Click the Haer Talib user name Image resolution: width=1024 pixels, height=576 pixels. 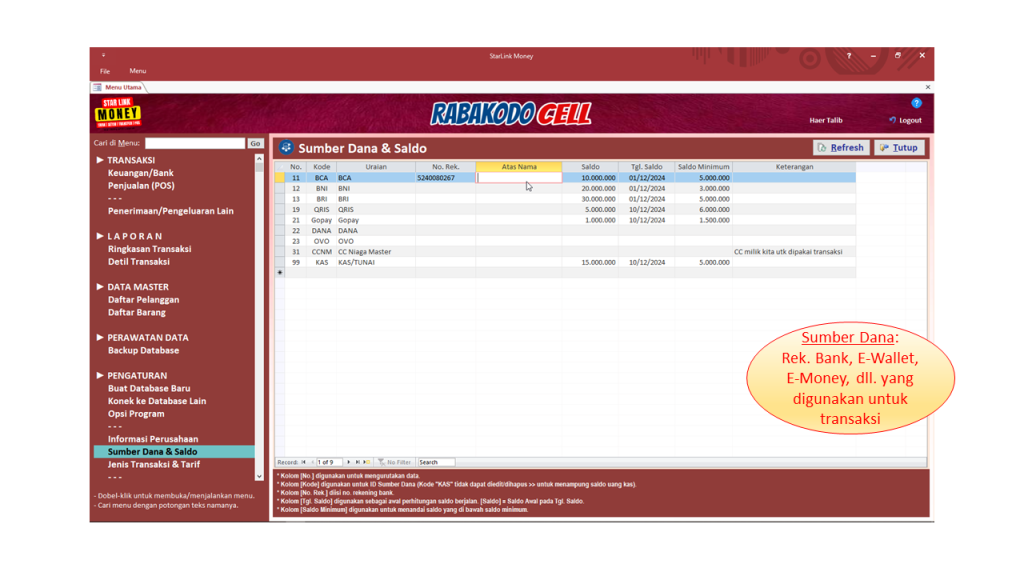pyautogui.click(x=825, y=120)
